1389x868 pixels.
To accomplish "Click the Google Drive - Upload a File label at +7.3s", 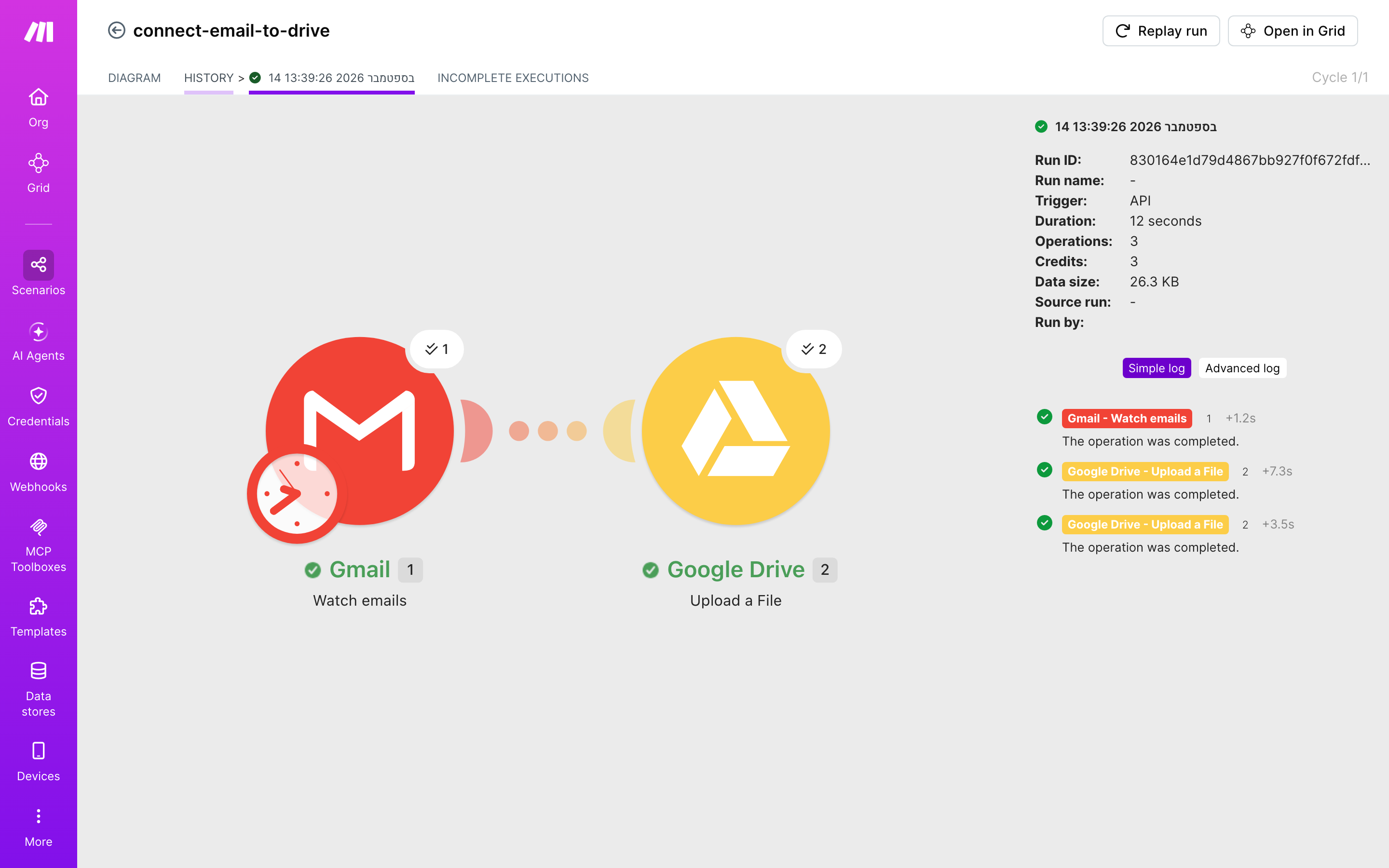I will [x=1145, y=471].
